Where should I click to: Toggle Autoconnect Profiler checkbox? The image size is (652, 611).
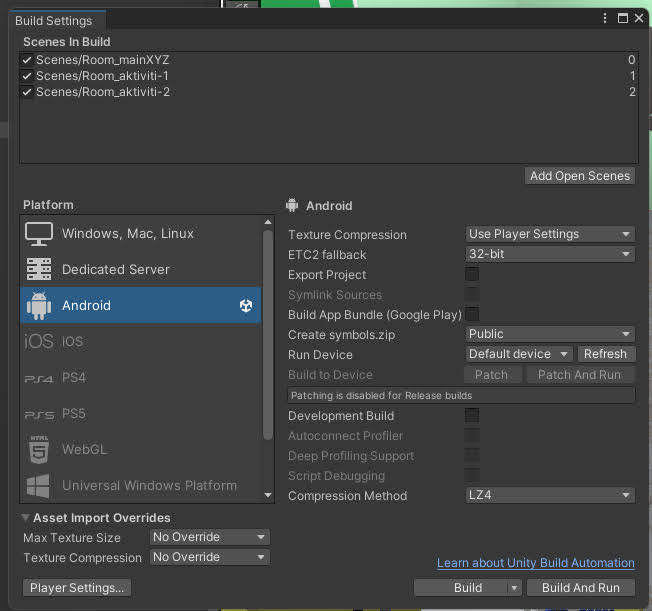472,435
